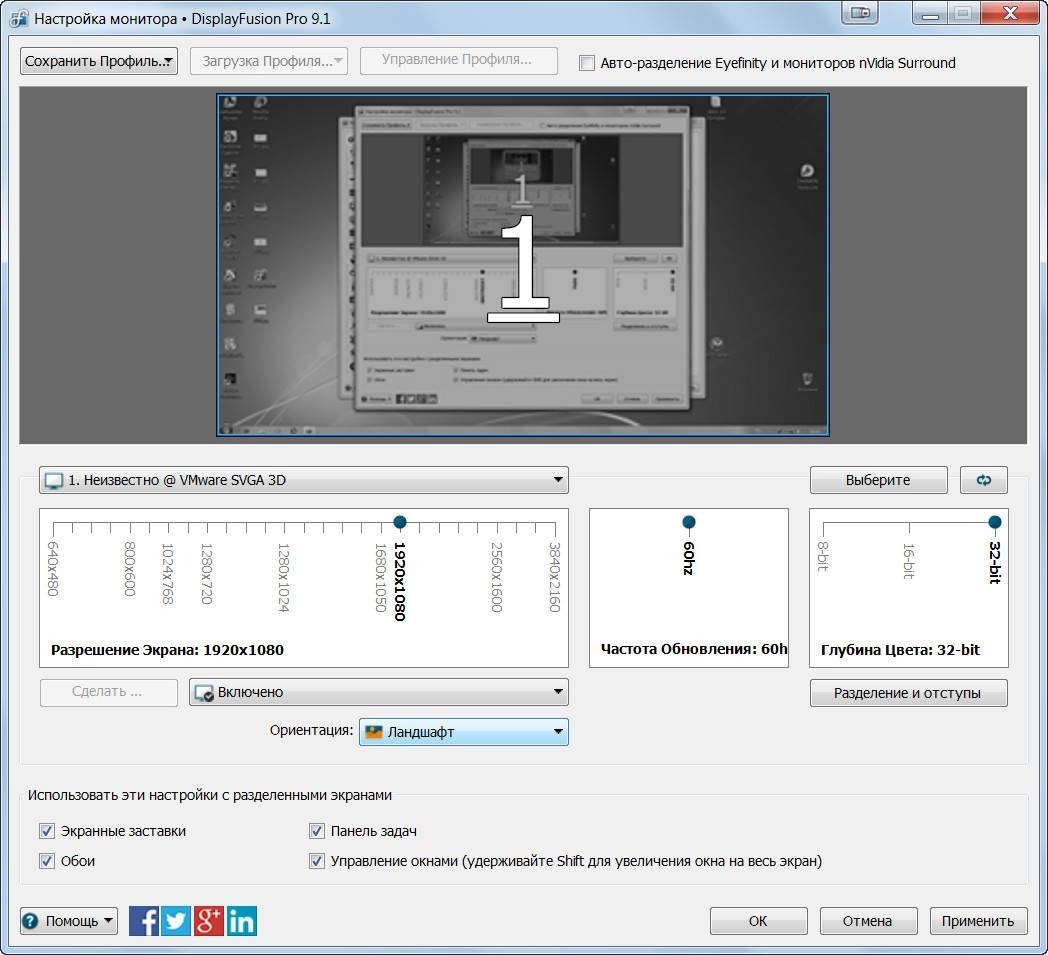Click the Выберите button
This screenshot has width=1048, height=955.
[878, 480]
